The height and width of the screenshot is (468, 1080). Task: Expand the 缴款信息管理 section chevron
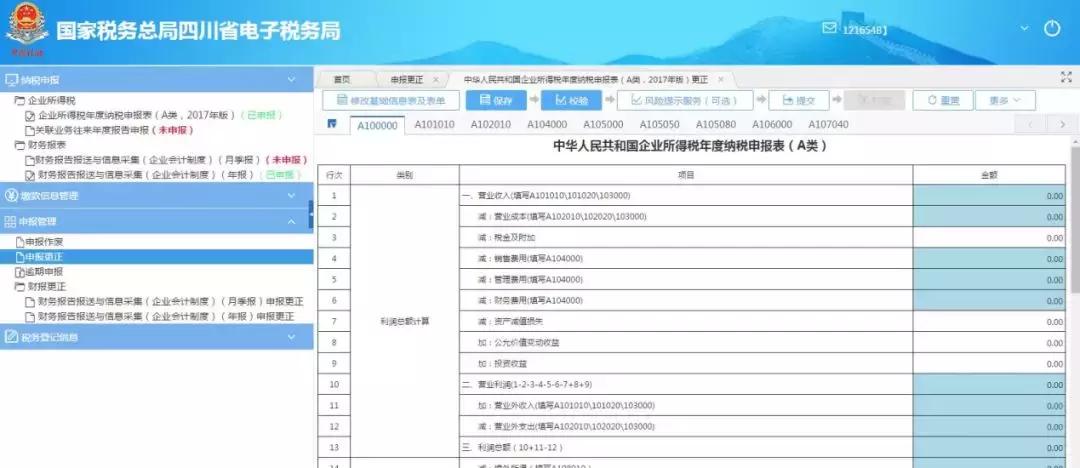coord(291,196)
